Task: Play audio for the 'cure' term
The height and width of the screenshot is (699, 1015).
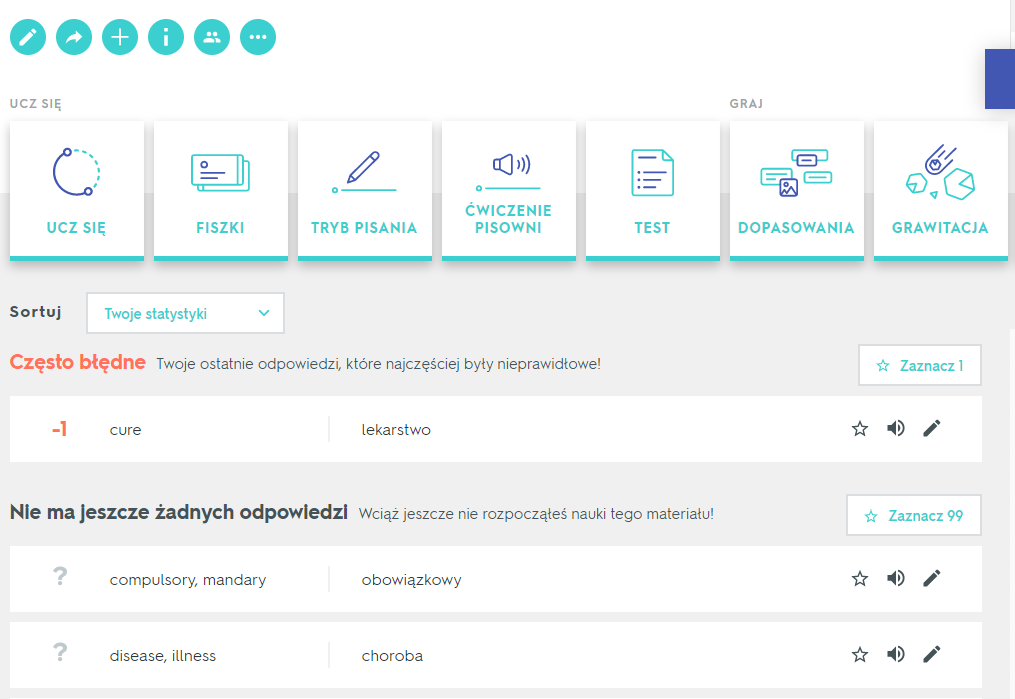Action: 896,429
